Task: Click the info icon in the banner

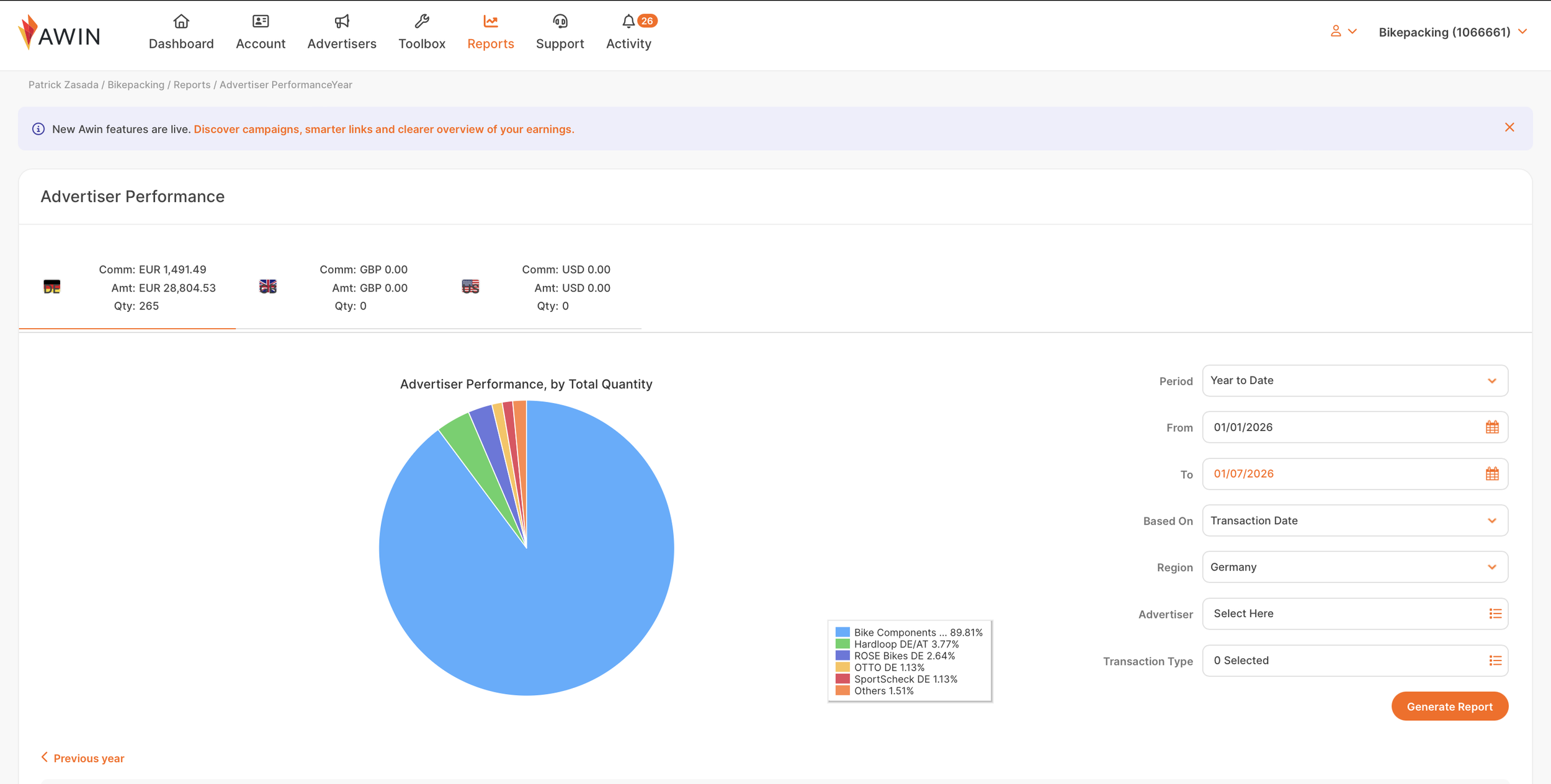Action: tap(38, 129)
